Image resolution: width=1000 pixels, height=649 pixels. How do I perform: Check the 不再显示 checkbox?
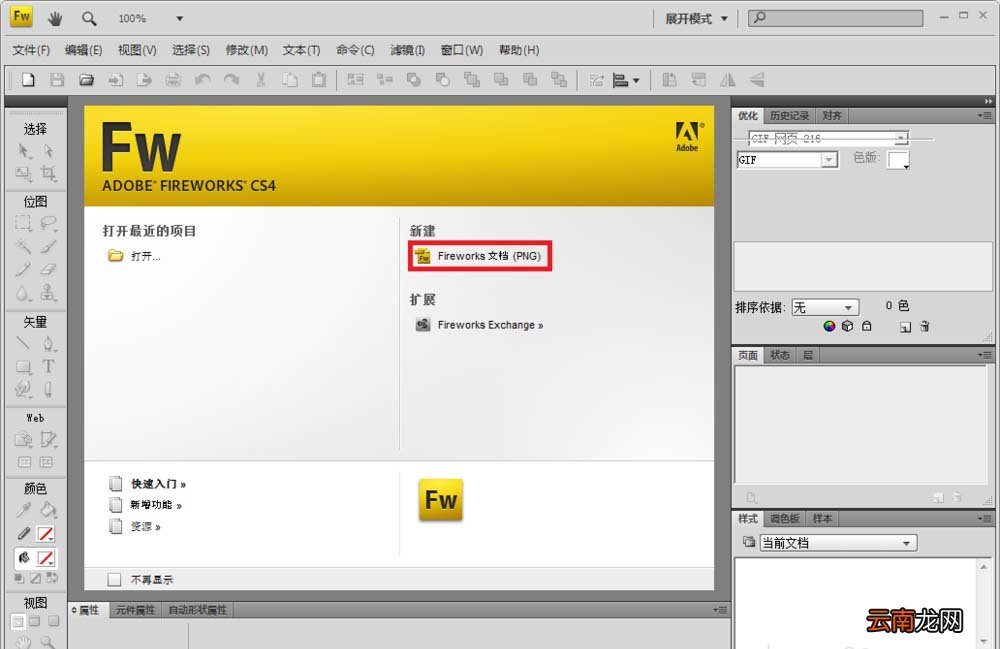click(x=114, y=580)
